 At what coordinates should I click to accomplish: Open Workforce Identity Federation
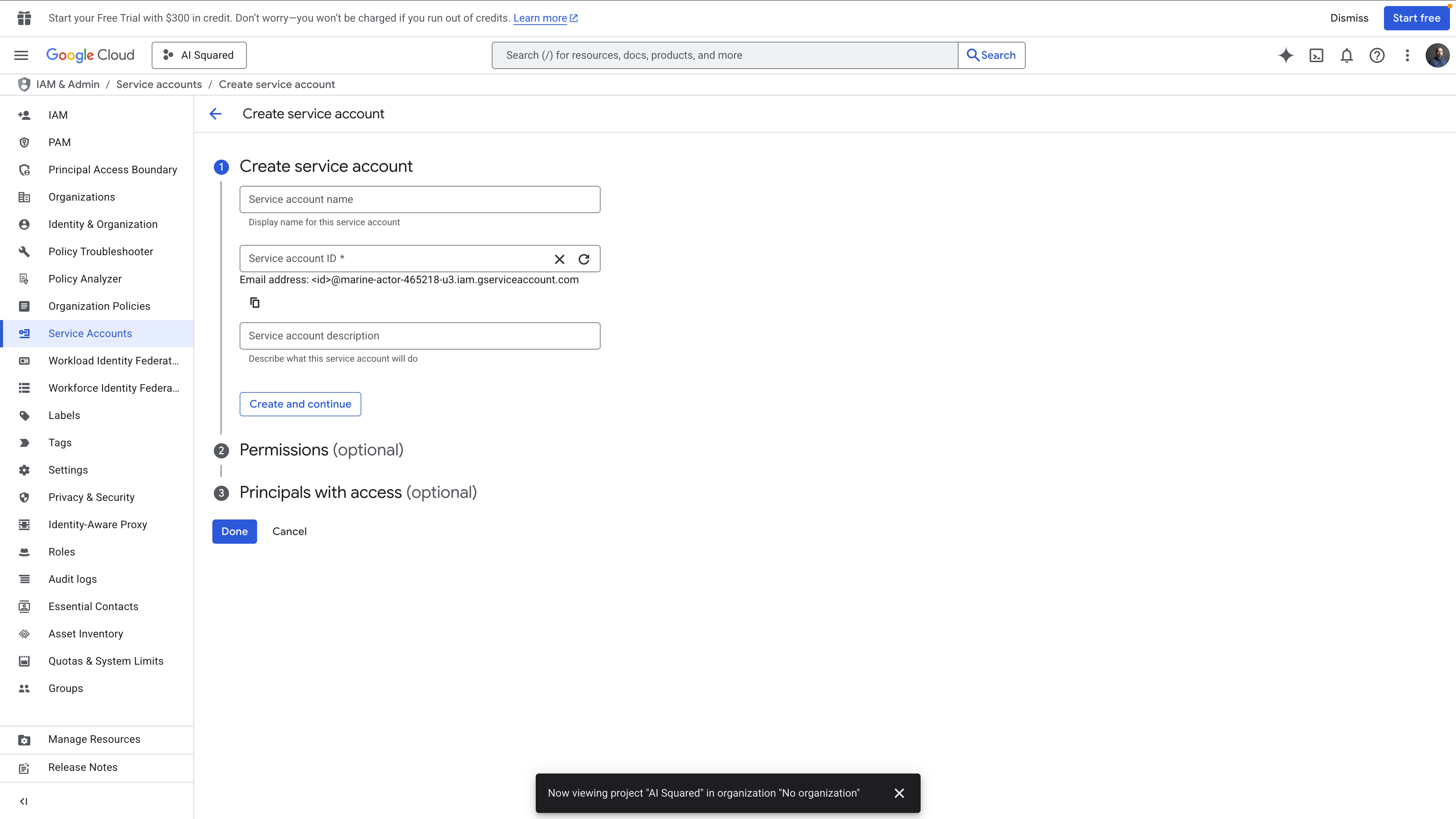coord(97,388)
